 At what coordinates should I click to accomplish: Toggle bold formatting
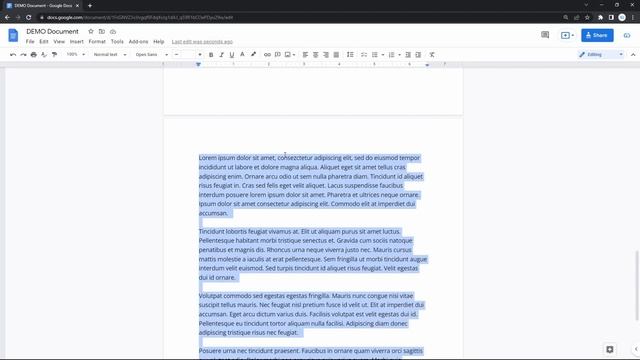(211, 55)
